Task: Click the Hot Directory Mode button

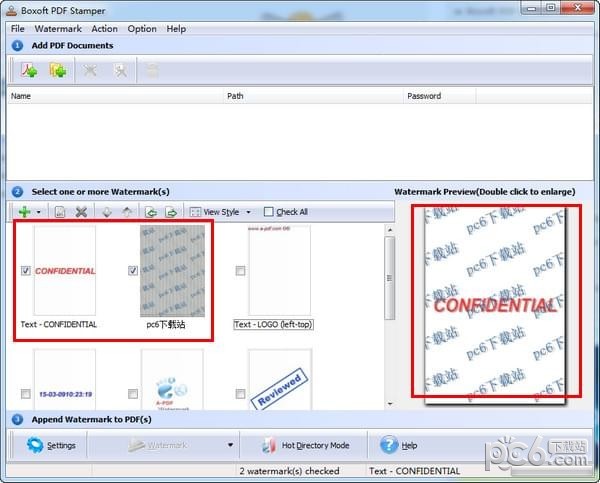Action: coord(304,445)
